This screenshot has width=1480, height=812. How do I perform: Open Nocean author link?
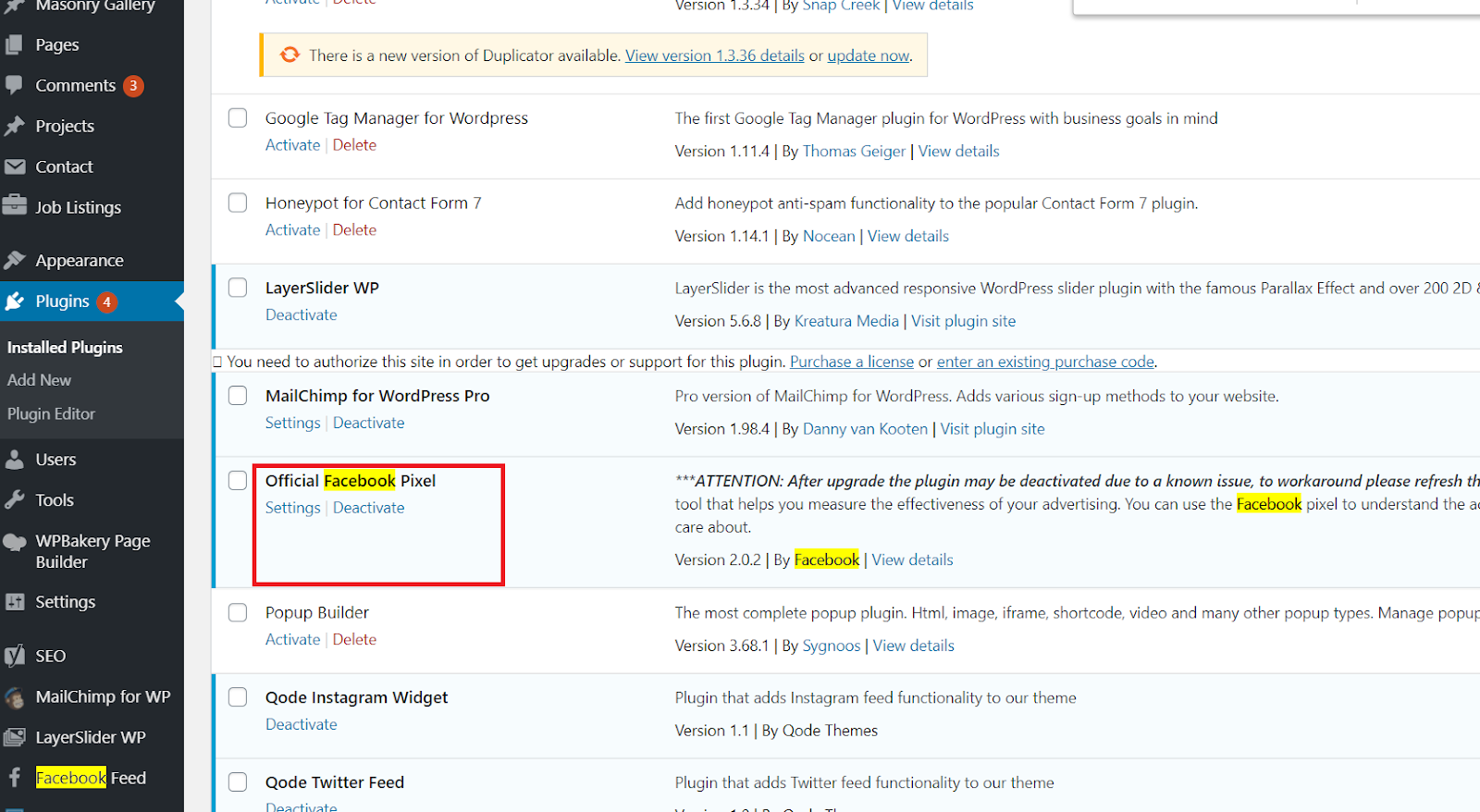829,237
